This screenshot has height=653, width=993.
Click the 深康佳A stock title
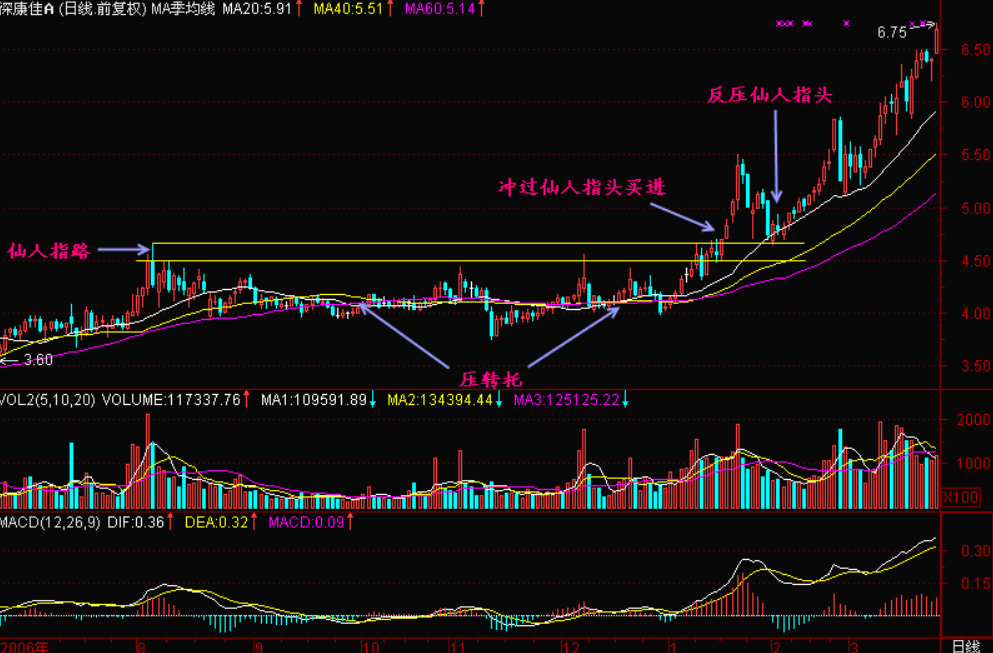point(28,8)
